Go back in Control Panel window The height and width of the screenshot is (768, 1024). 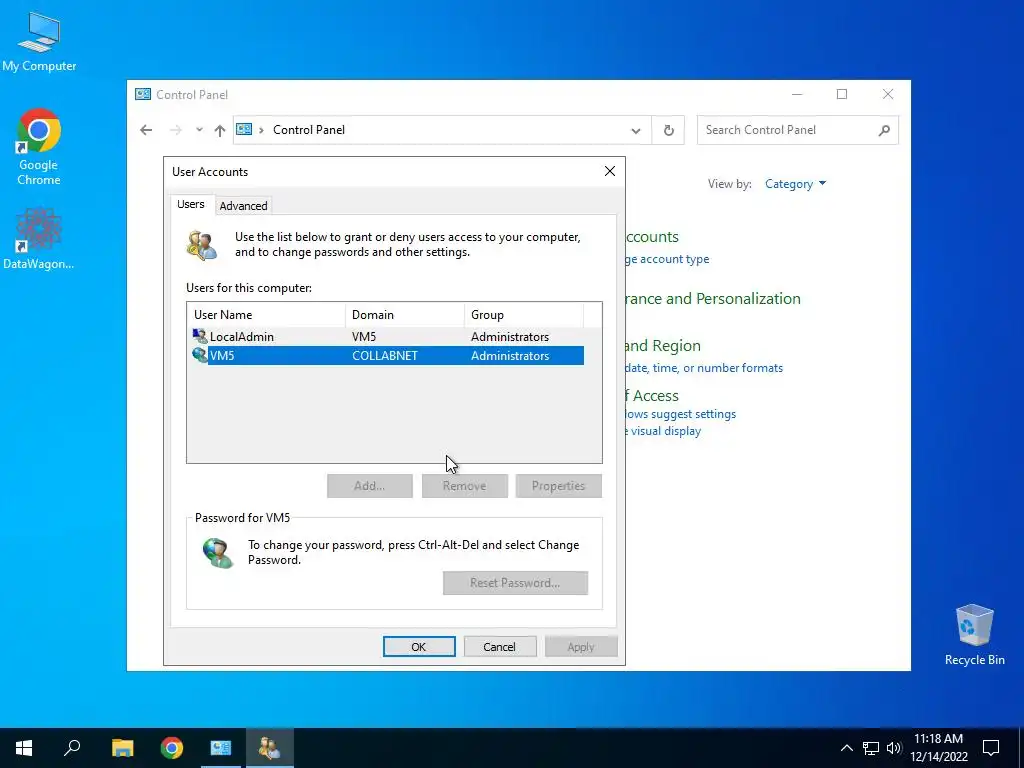(x=146, y=130)
